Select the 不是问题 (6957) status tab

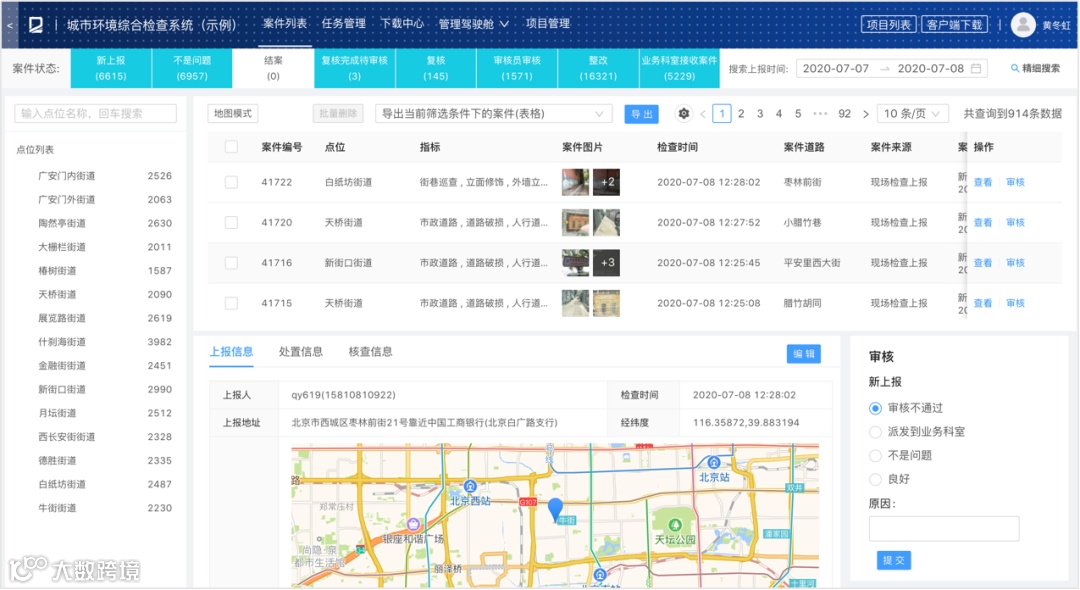(x=192, y=68)
